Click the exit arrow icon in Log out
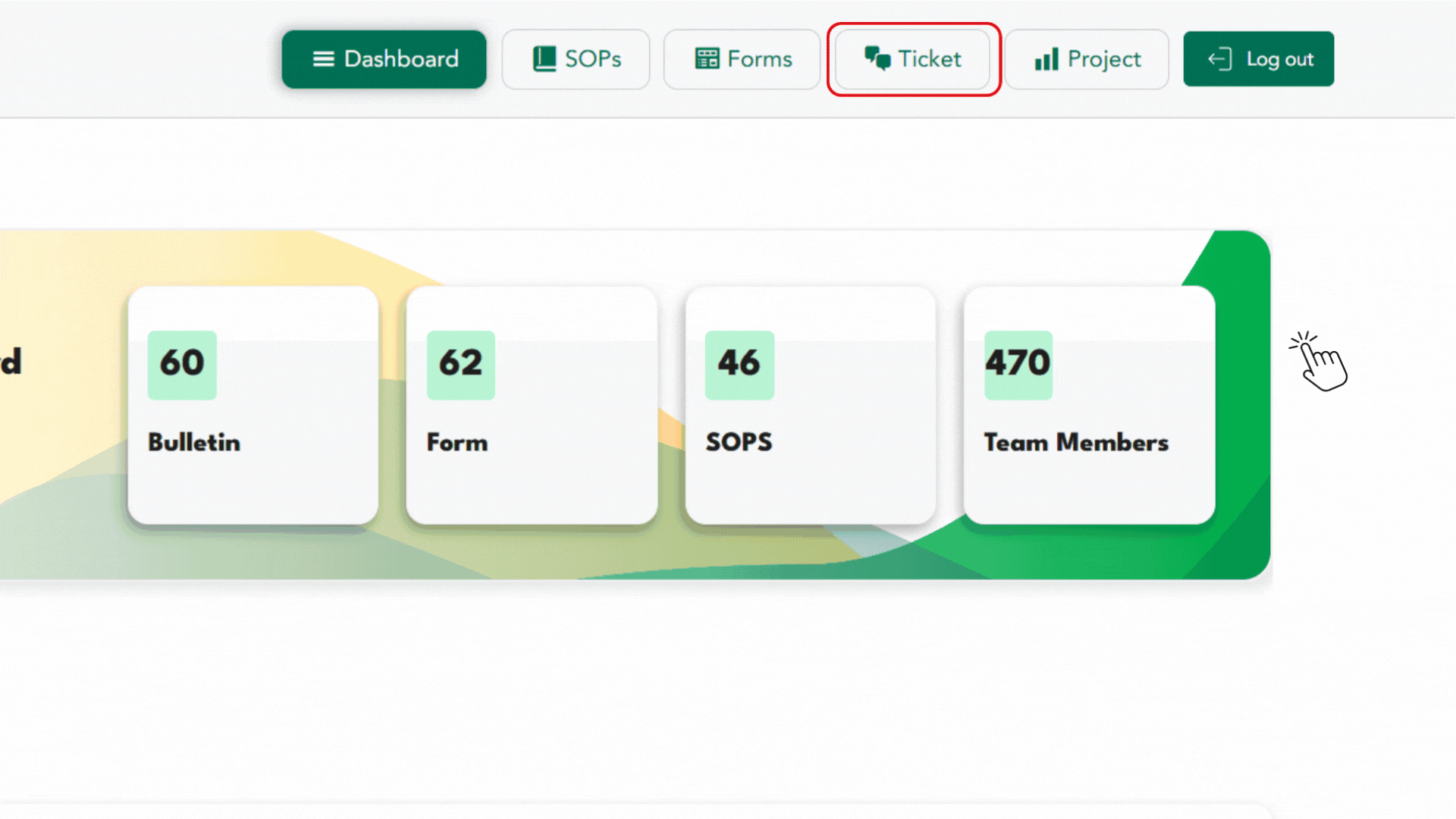 coord(1219,59)
